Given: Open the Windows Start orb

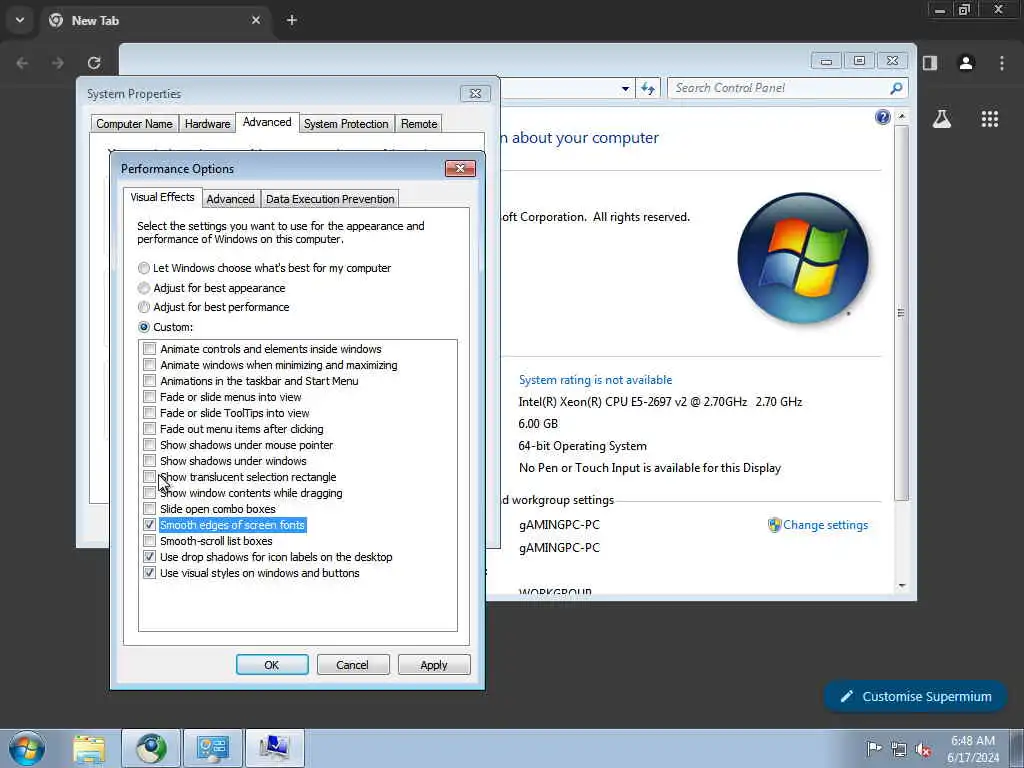Looking at the screenshot, I should tap(27, 748).
